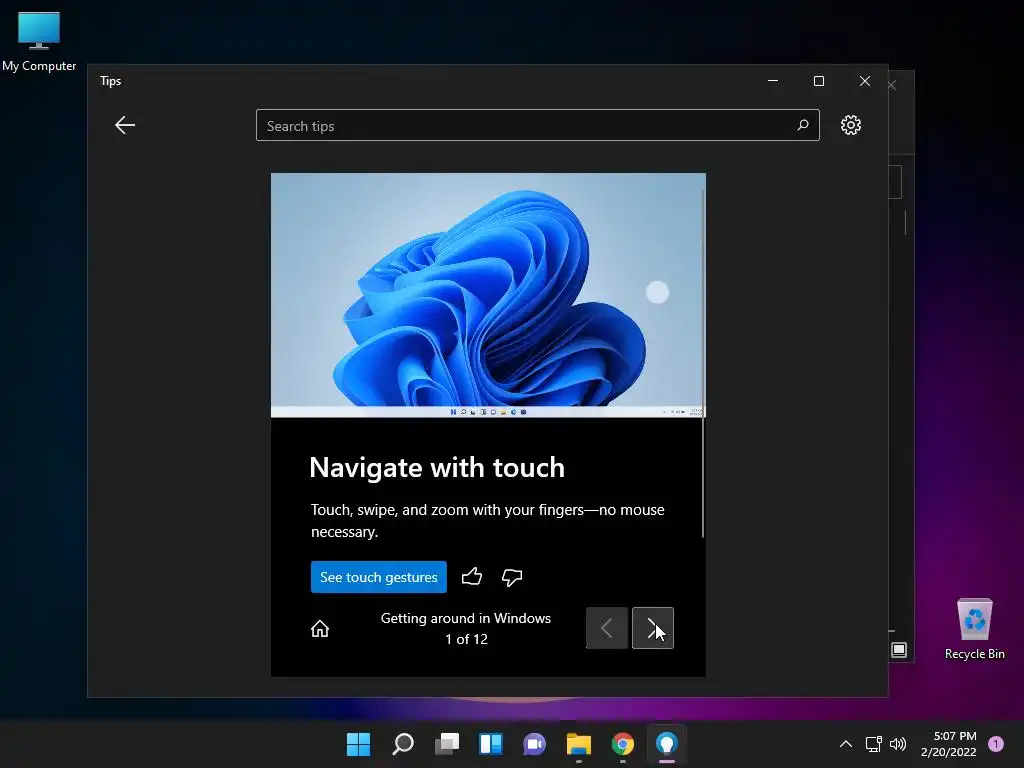This screenshot has height=768, width=1024.
Task: Click the search magnifier in Search tips
Action: pyautogui.click(x=803, y=125)
